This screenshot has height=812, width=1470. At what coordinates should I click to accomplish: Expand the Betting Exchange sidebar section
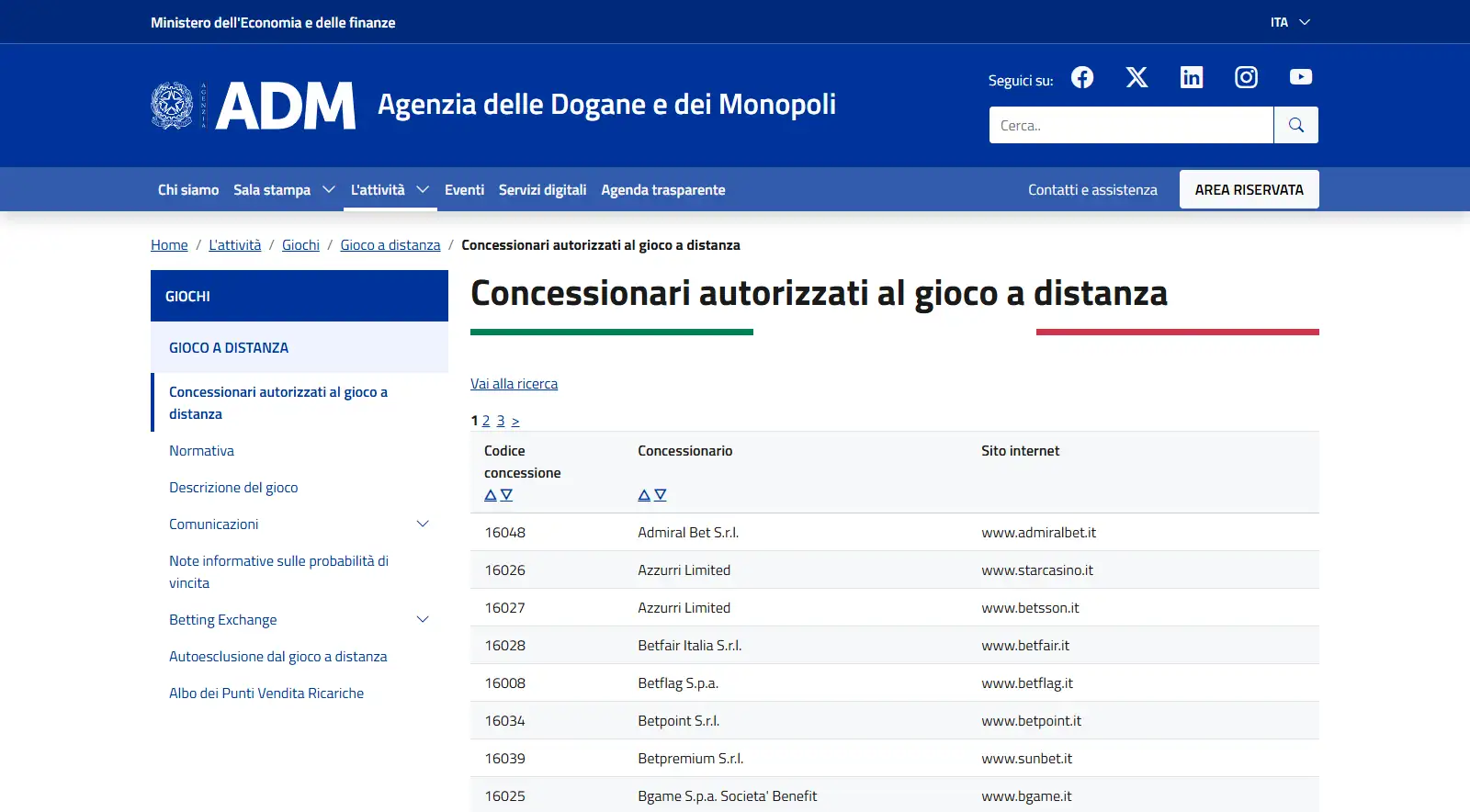point(423,619)
